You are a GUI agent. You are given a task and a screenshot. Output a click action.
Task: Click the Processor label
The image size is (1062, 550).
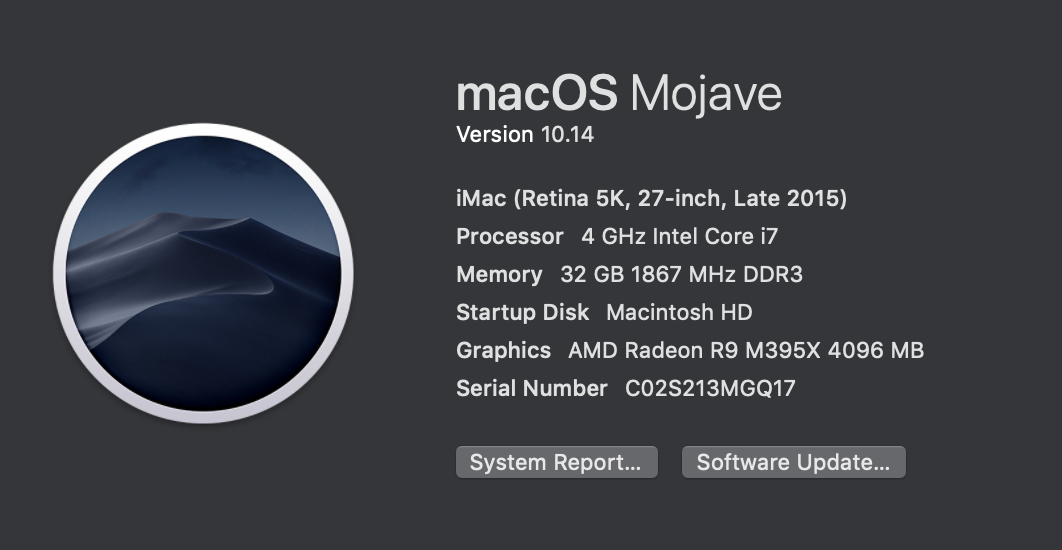pos(510,236)
